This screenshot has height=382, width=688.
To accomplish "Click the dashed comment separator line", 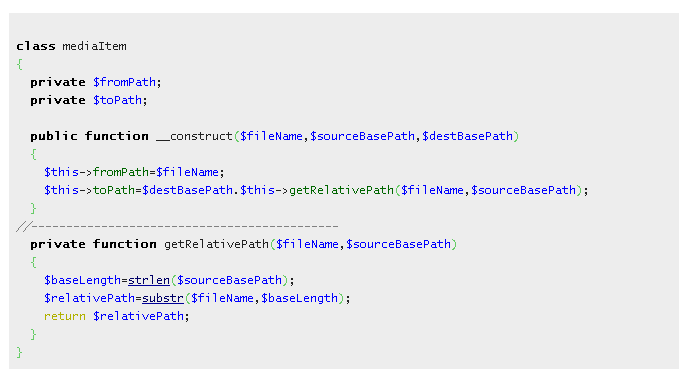I will coord(177,227).
